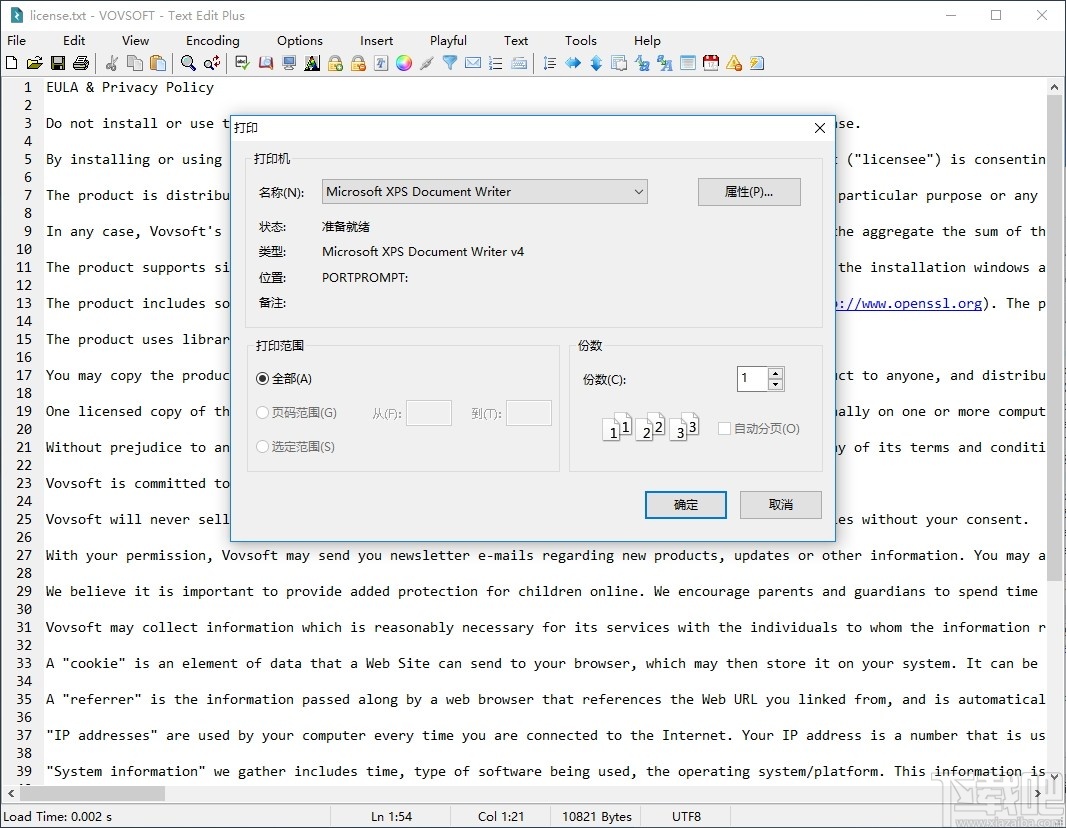Click the Col 1:21 status entry

tap(501, 816)
